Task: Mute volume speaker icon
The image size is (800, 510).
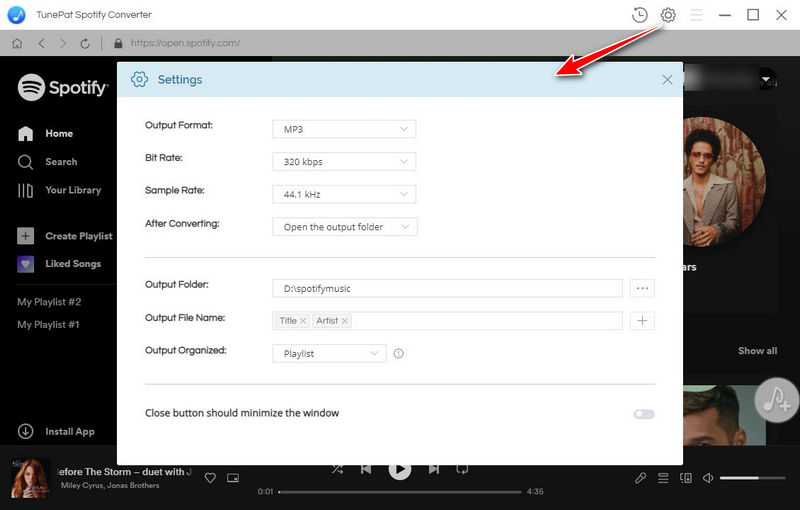Action: click(708, 478)
